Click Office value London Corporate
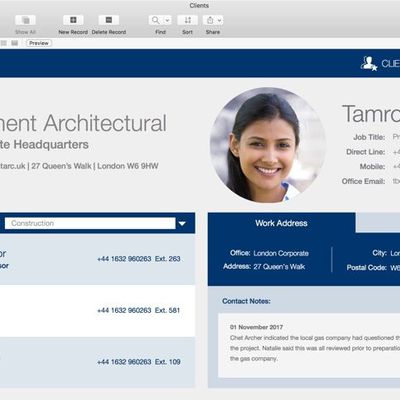This screenshot has height=400, width=400. (281, 253)
